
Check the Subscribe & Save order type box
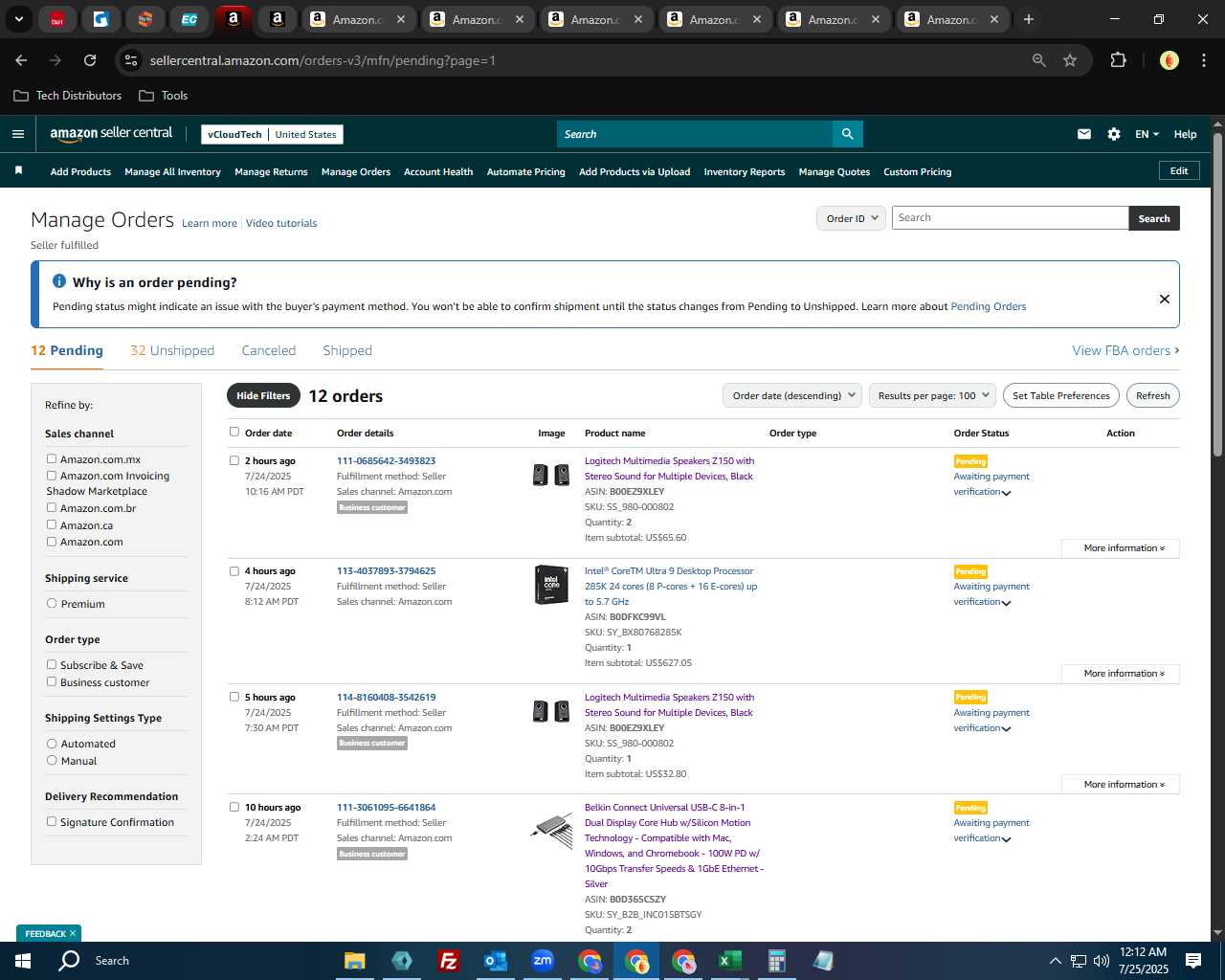tap(52, 664)
